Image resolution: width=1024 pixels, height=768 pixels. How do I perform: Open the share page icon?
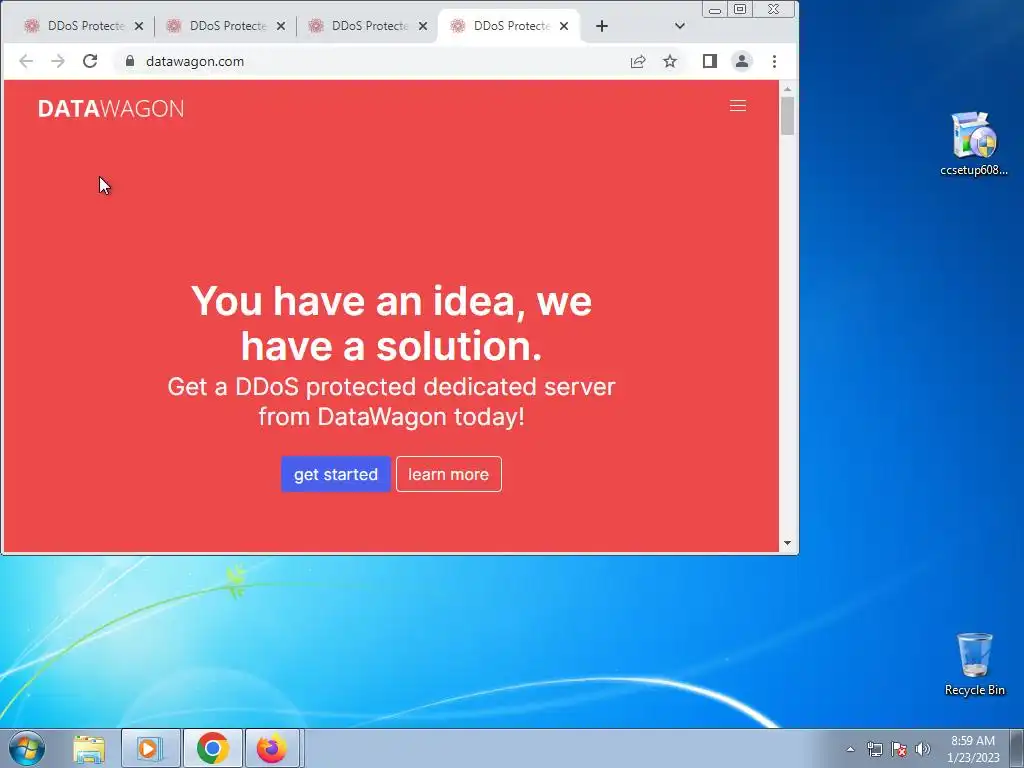pyautogui.click(x=638, y=61)
